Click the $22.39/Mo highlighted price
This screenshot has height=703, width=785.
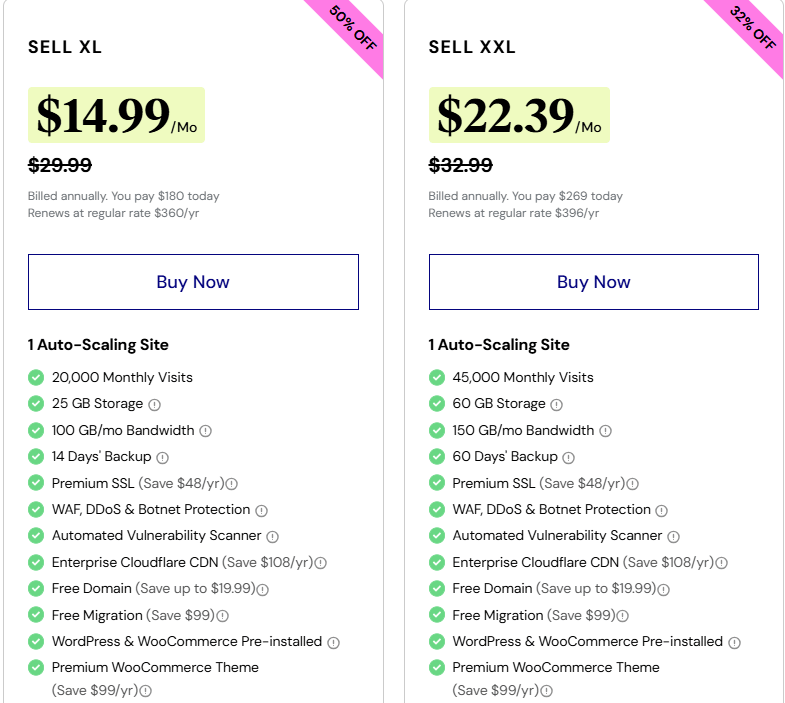(518, 115)
